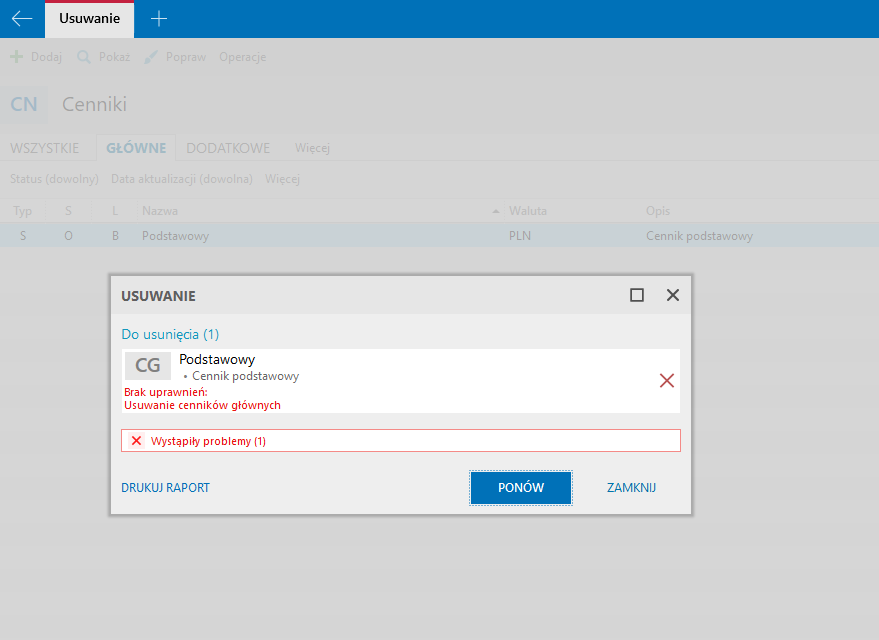Screen dimensions: 879x640
Task: Open Więcej next to DODATKOWE tab
Action: pos(312,148)
